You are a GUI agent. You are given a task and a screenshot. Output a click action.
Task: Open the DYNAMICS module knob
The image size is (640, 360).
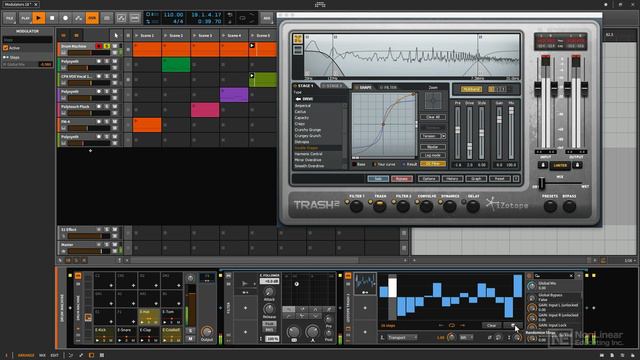pyautogui.click(x=450, y=207)
